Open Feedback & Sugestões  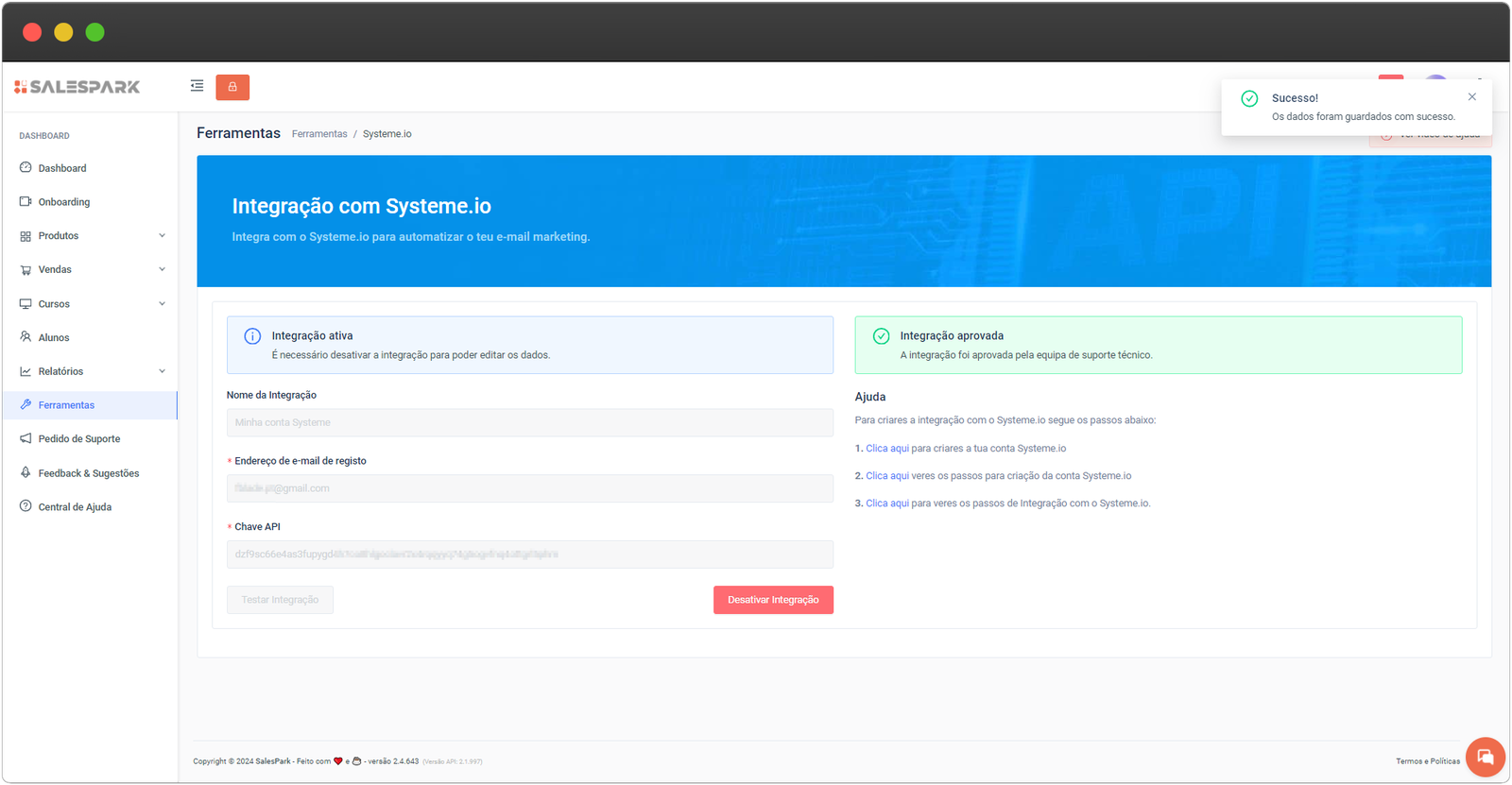89,473
